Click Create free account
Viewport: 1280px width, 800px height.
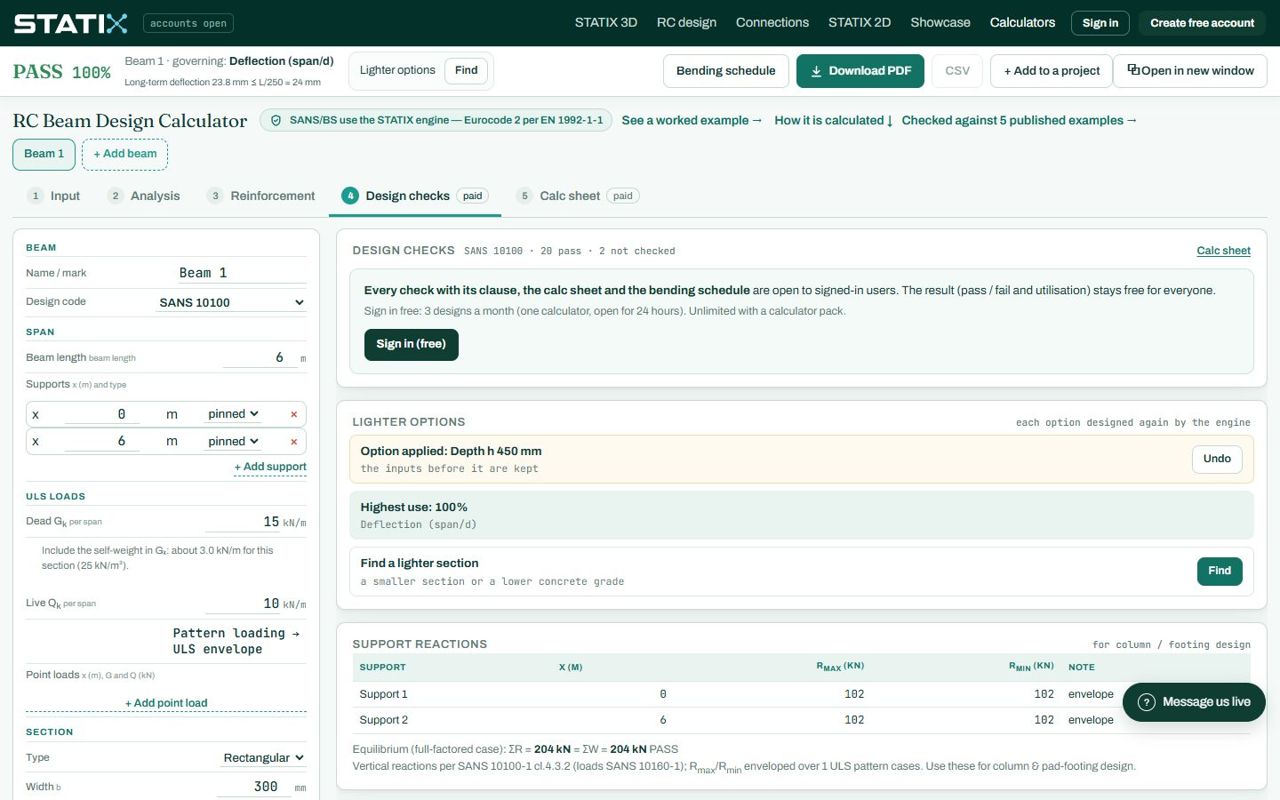click(x=1202, y=23)
